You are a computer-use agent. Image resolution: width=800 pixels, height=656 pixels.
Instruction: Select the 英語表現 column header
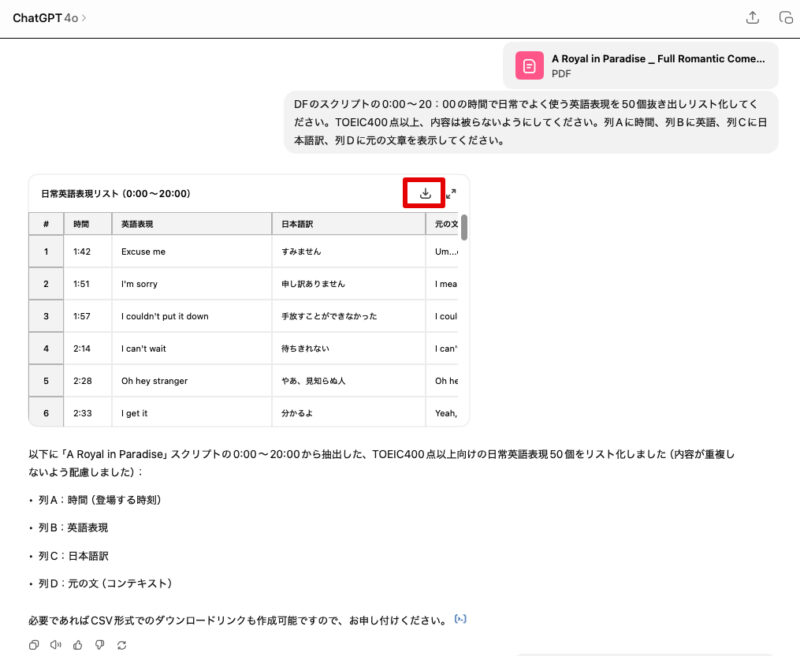pos(192,224)
